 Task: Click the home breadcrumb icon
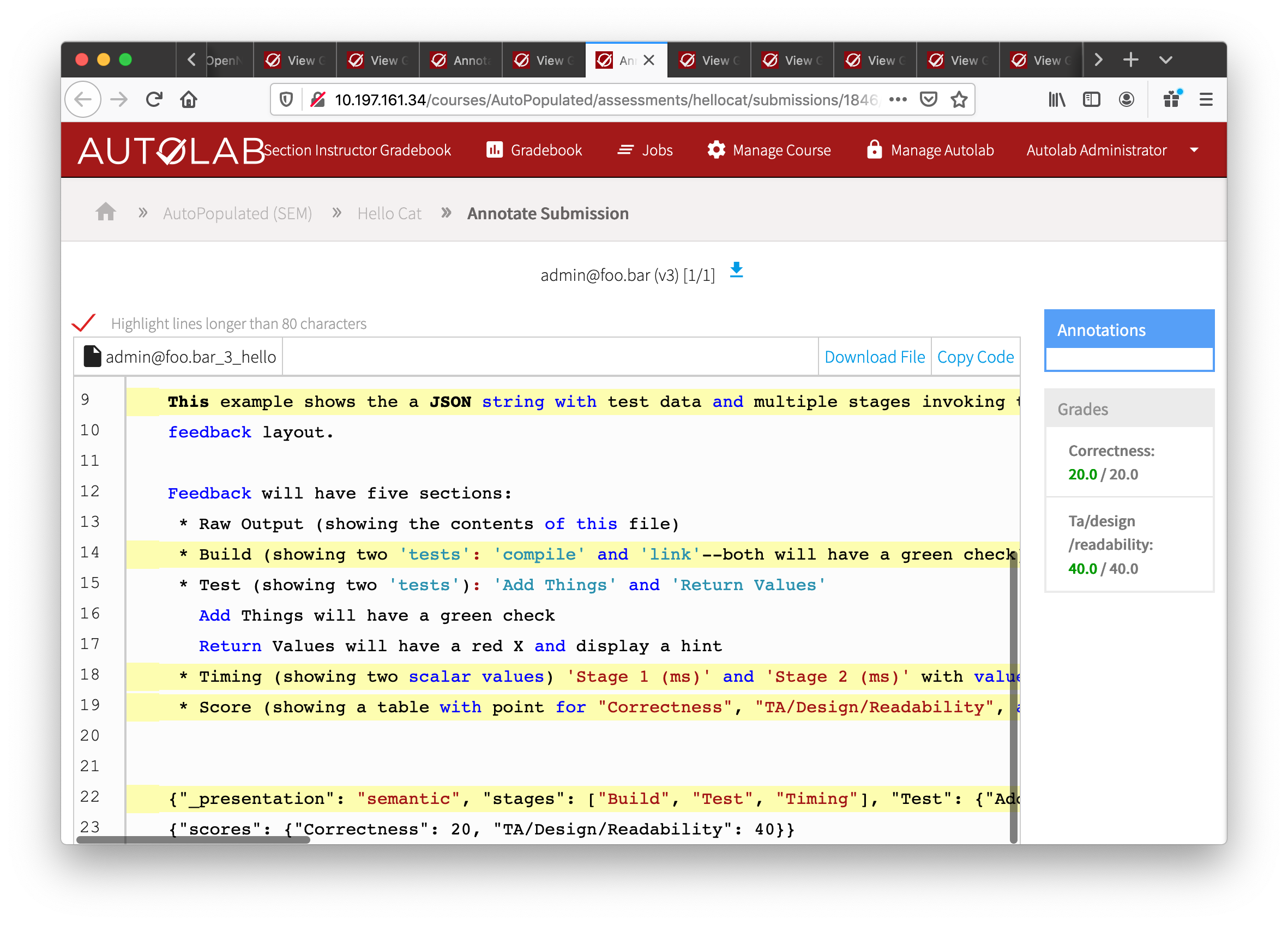[106, 212]
